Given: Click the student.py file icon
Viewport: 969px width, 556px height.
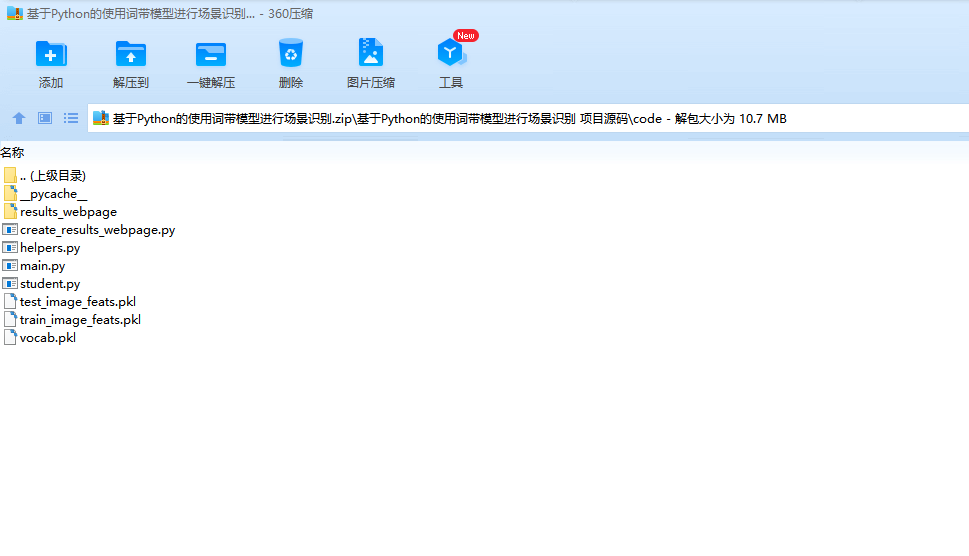Looking at the screenshot, I should click(10, 283).
